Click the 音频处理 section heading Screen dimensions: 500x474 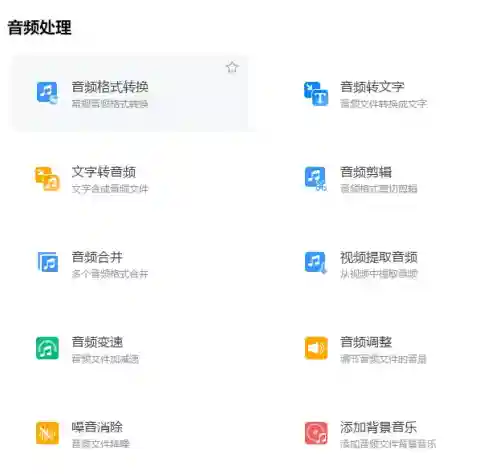[39, 27]
